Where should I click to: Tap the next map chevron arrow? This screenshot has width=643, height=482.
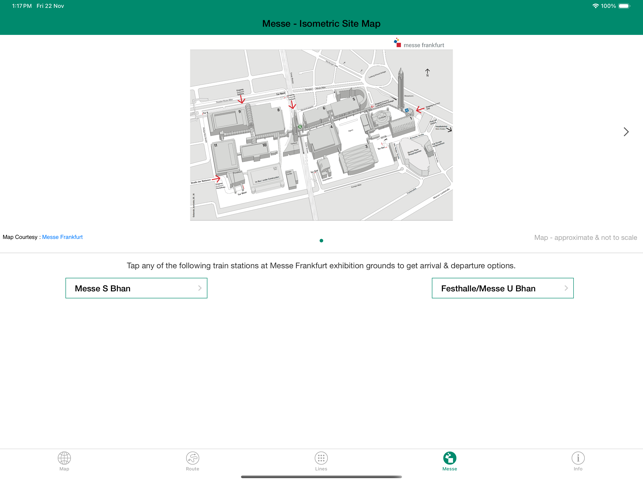[x=626, y=132]
